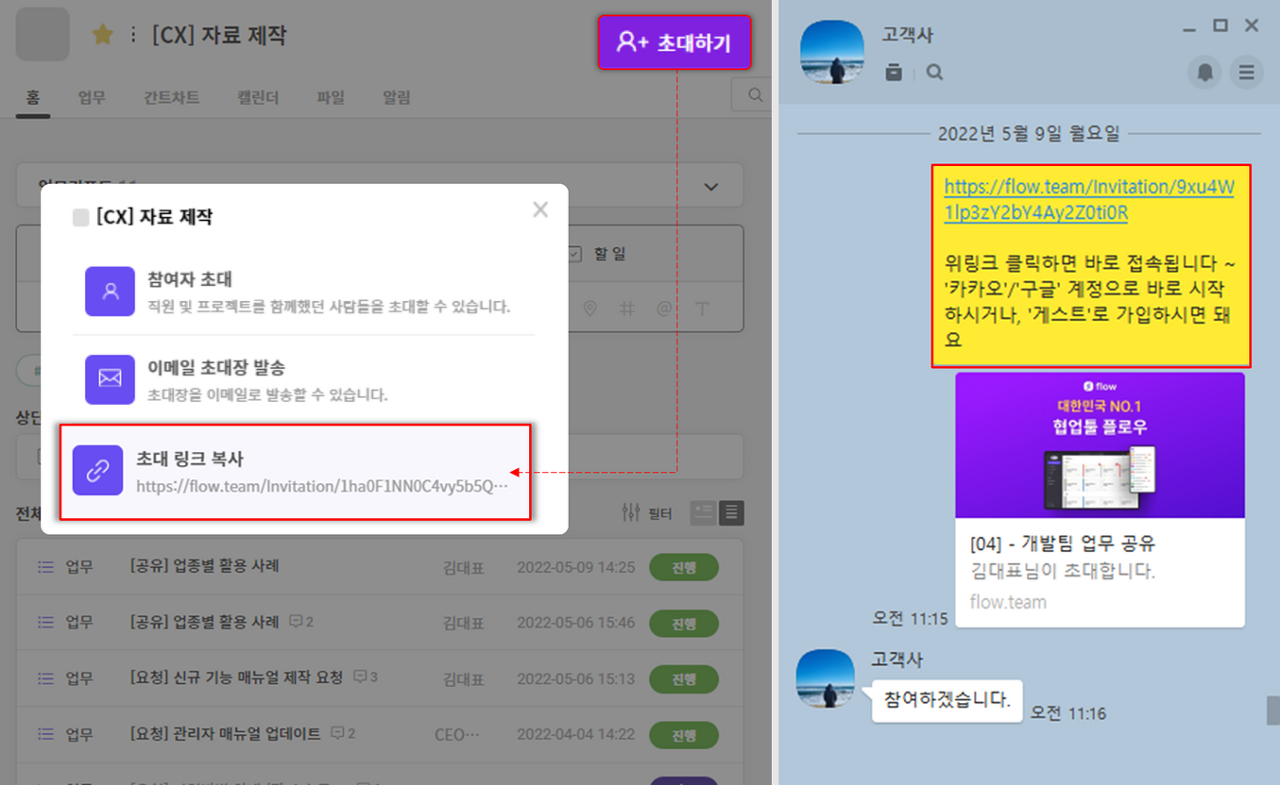
Task: Open the chat hamburger menu icon
Action: point(1246,72)
